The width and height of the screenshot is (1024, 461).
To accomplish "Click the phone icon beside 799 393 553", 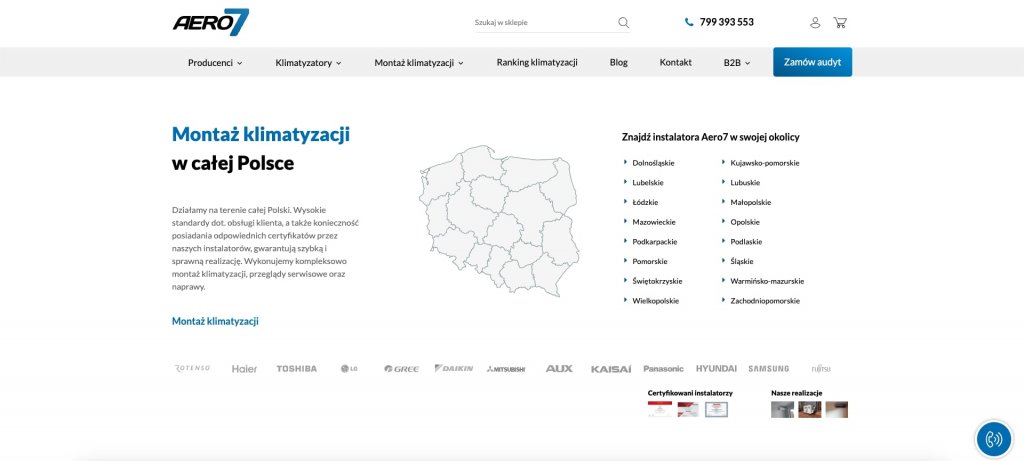I will point(689,22).
